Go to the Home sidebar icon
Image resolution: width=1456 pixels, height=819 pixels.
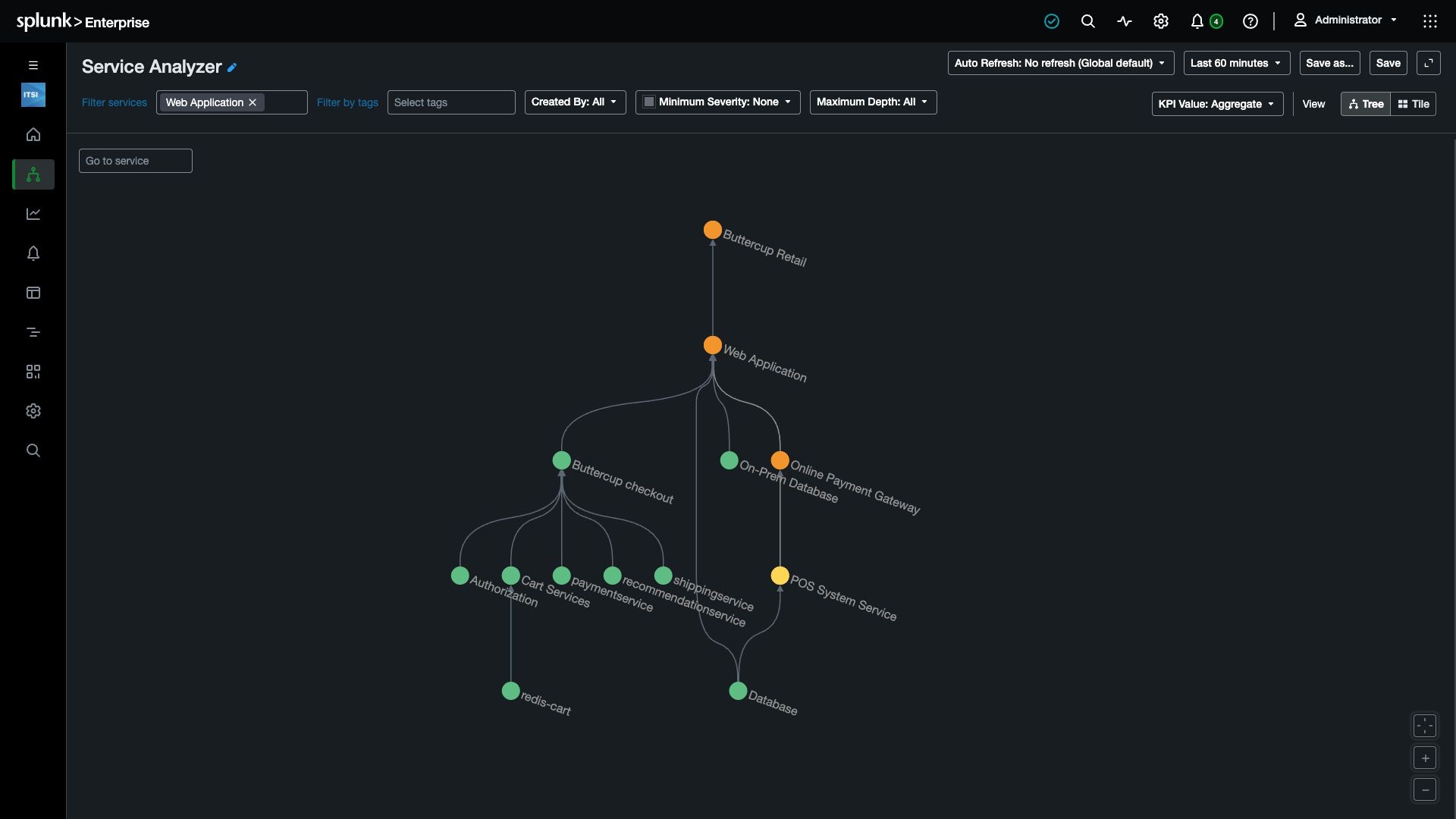pos(33,134)
